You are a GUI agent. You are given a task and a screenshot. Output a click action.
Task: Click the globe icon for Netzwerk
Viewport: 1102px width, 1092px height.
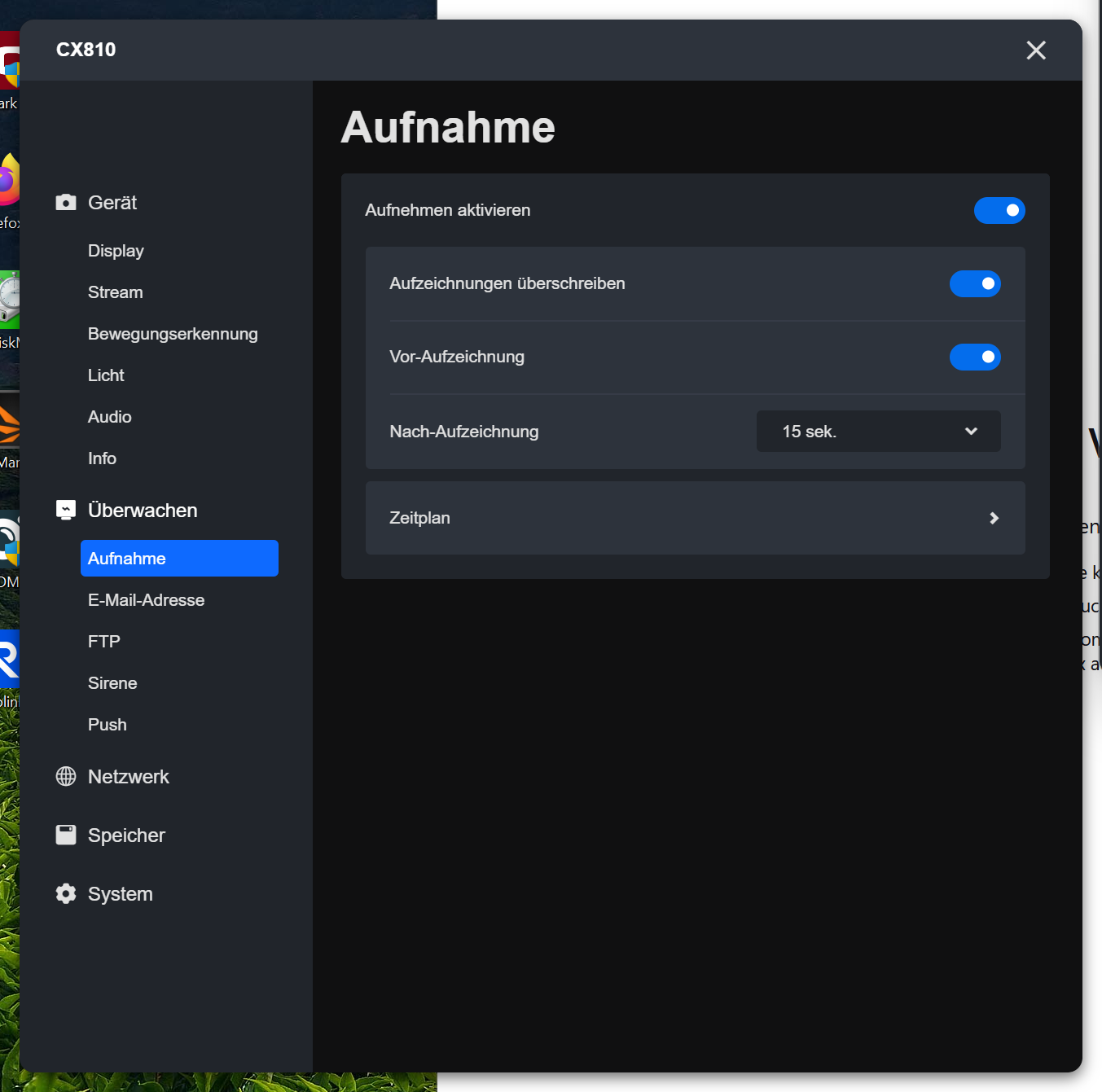coord(66,777)
